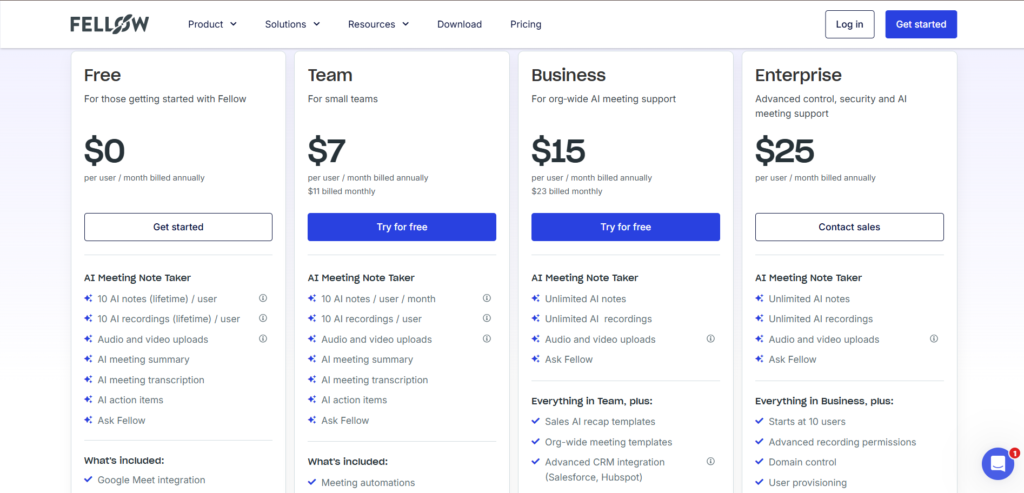Click Get started under the Free plan
This screenshot has width=1024, height=493.
[178, 227]
